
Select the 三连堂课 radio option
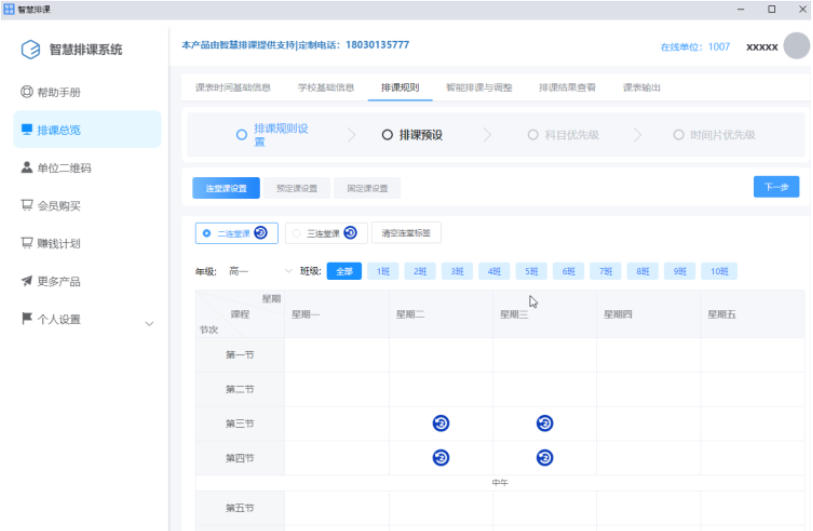pyautogui.click(x=297, y=233)
